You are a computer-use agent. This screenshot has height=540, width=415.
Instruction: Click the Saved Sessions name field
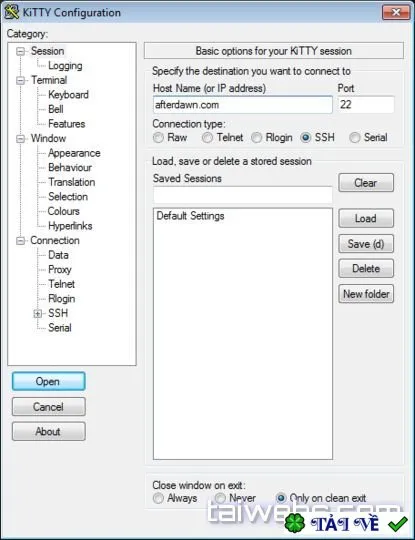(243, 195)
